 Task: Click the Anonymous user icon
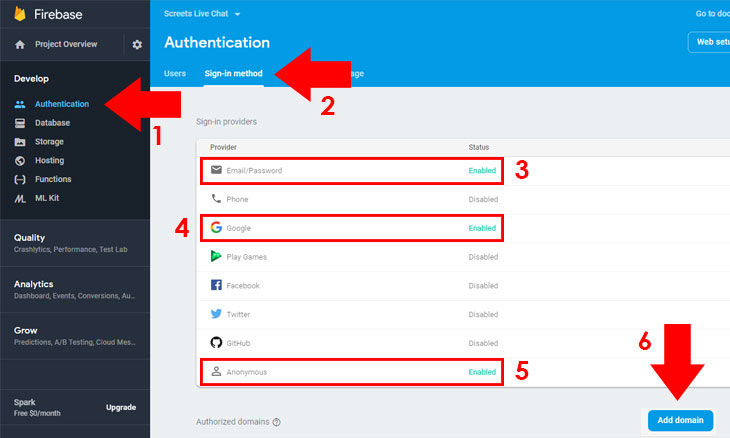tap(216, 371)
